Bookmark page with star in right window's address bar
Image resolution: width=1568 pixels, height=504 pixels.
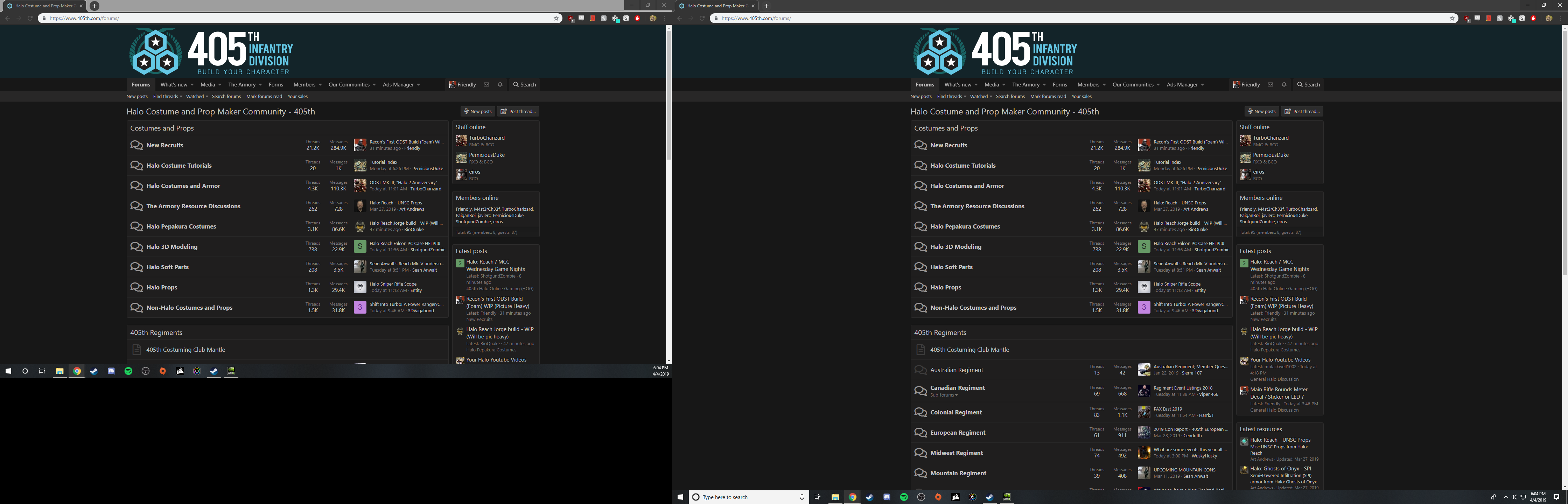1452,18
